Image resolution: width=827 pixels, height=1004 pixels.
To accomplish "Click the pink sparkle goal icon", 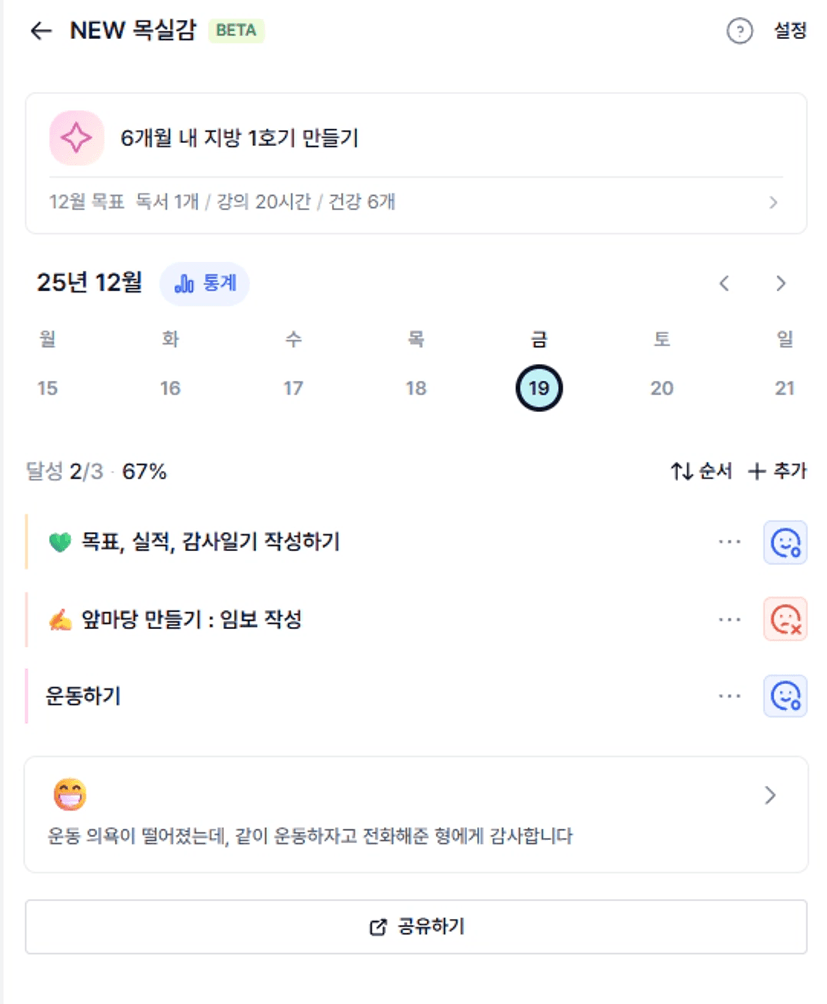I will pyautogui.click(x=77, y=138).
